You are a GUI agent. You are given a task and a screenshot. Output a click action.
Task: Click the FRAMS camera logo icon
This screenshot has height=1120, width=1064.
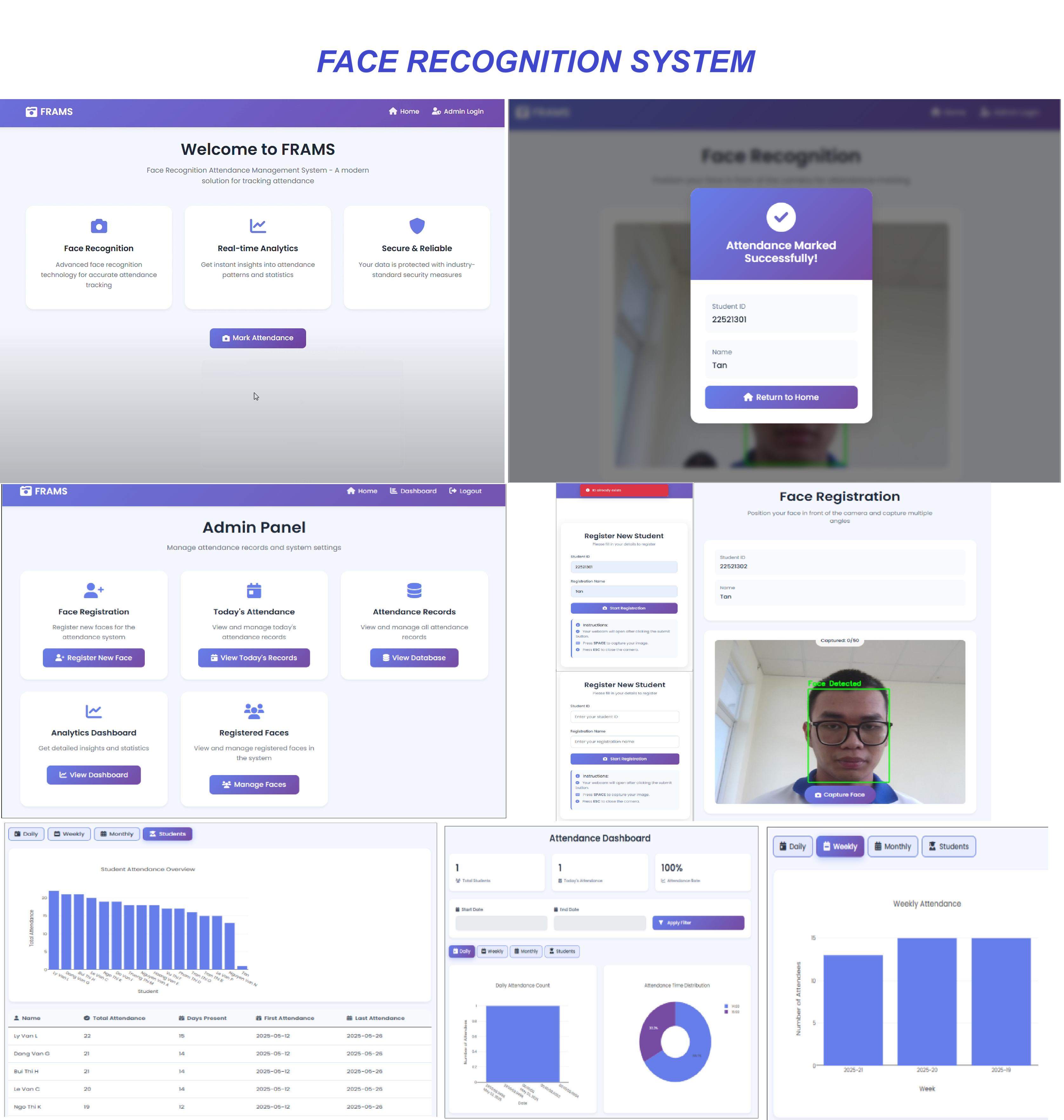[31, 112]
